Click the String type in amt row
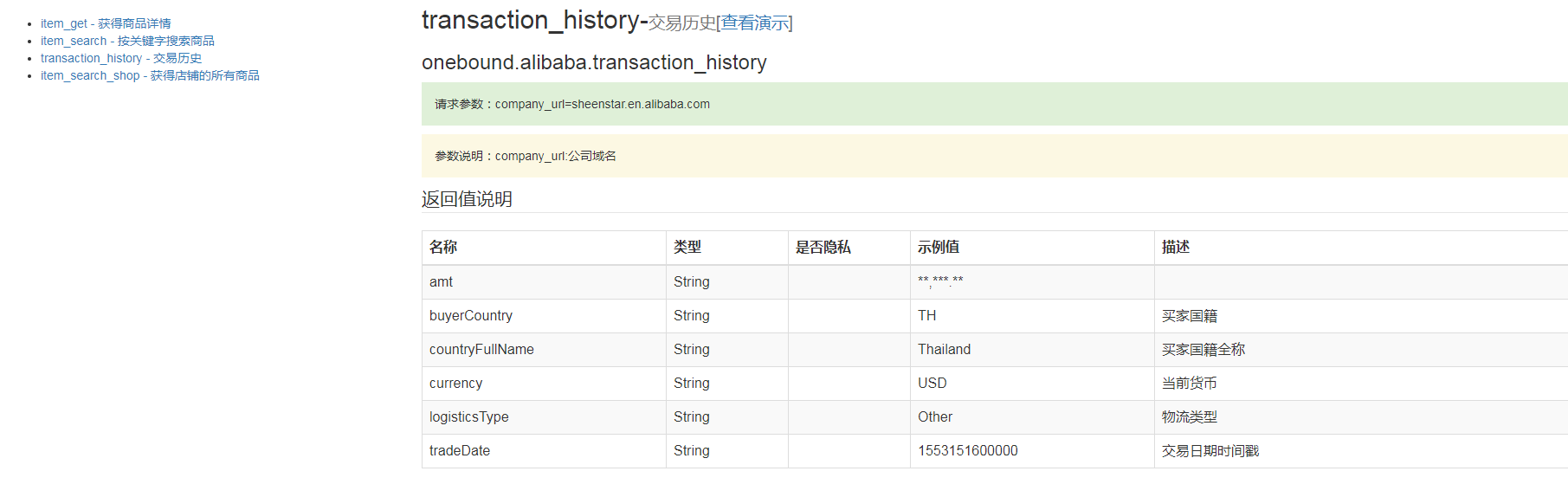 click(692, 281)
